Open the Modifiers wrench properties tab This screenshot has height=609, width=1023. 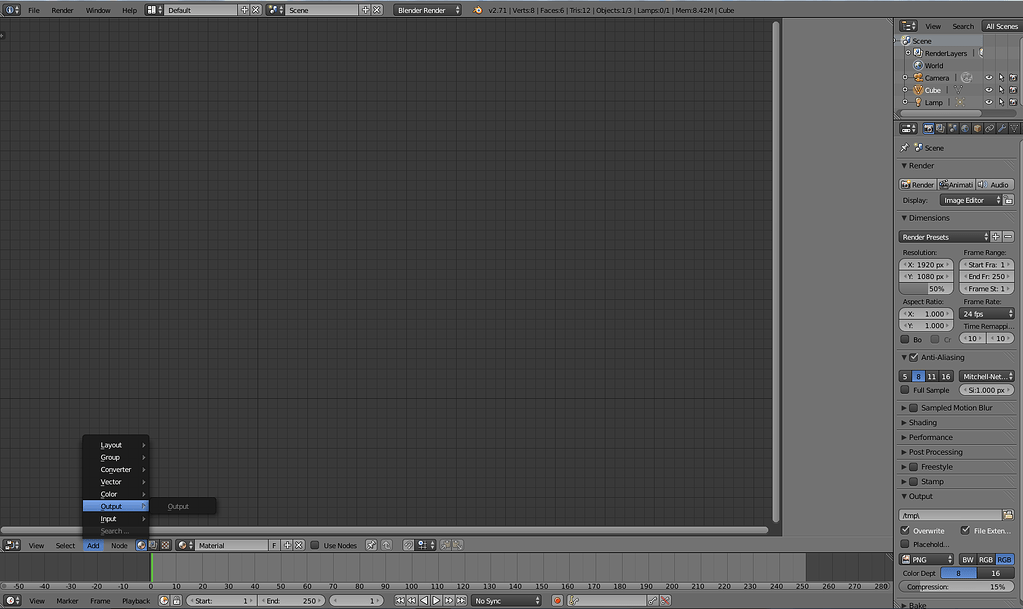point(1002,129)
